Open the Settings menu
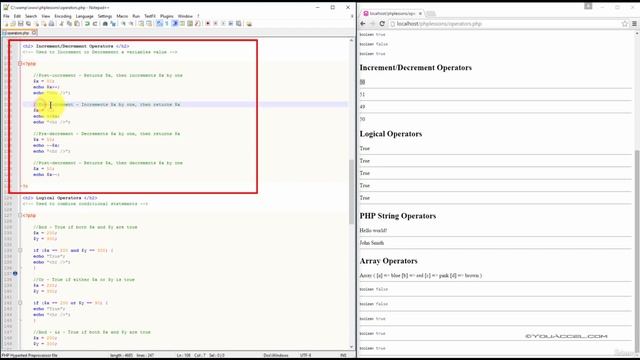The width and height of the screenshot is (640, 360). pos(105,16)
